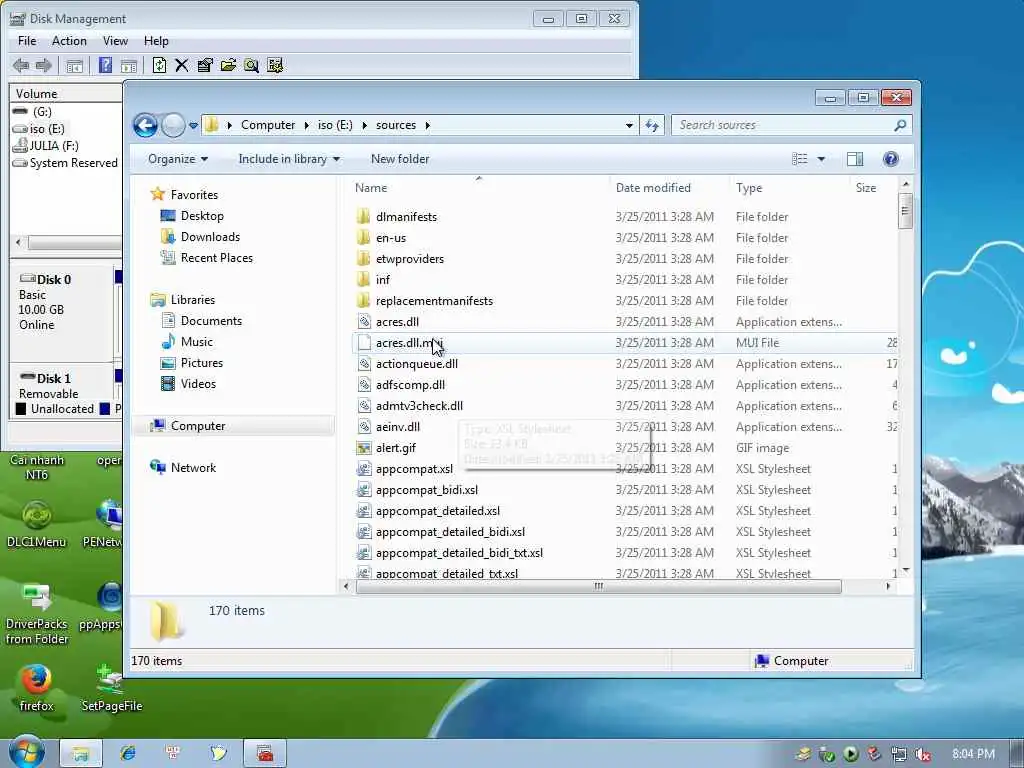The height and width of the screenshot is (768, 1024).
Task: Click the show console tree icon in Disk Management
Action: (74, 65)
